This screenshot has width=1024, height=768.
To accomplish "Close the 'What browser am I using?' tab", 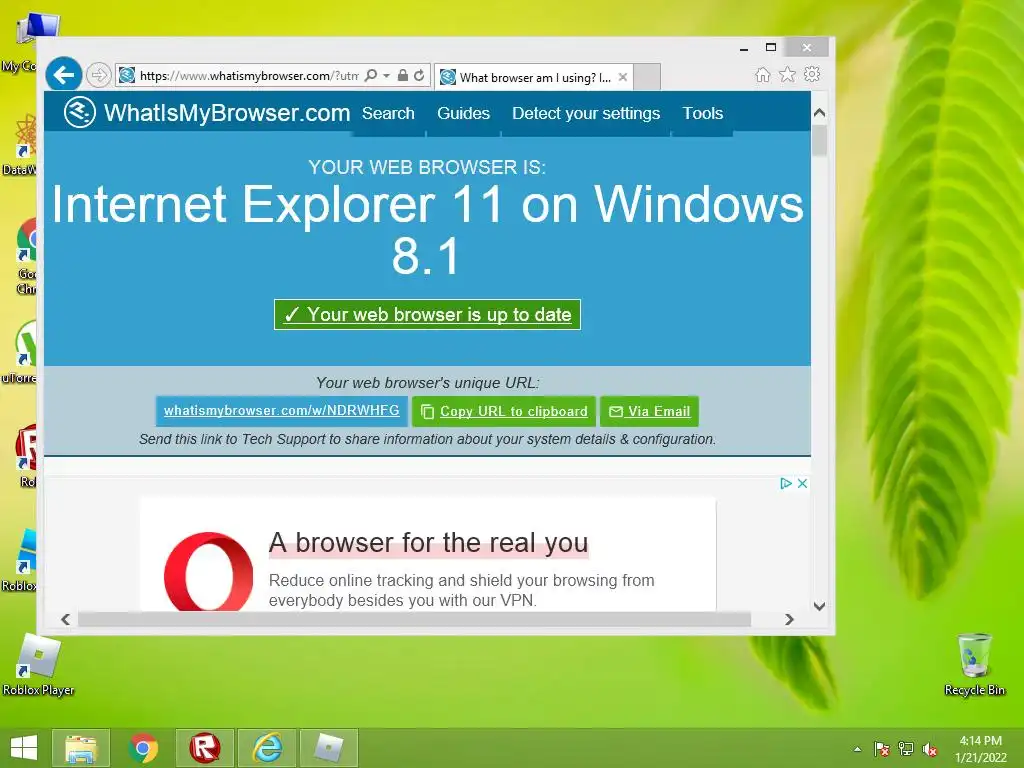I will click(x=623, y=77).
